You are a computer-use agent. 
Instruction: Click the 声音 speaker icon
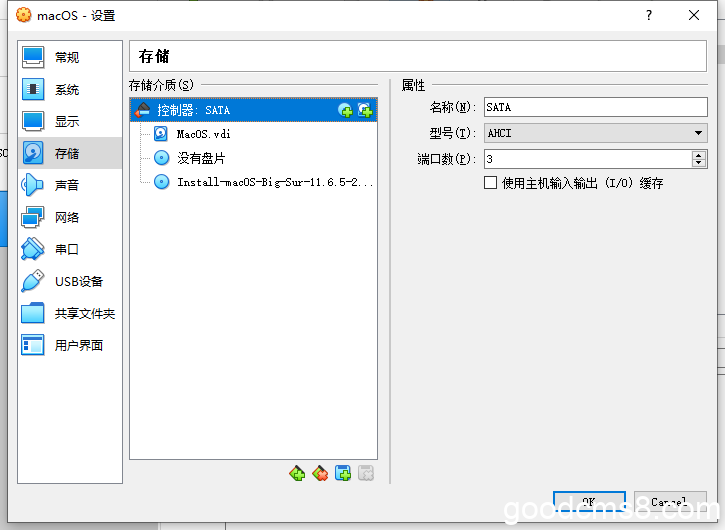pyautogui.click(x=33, y=185)
